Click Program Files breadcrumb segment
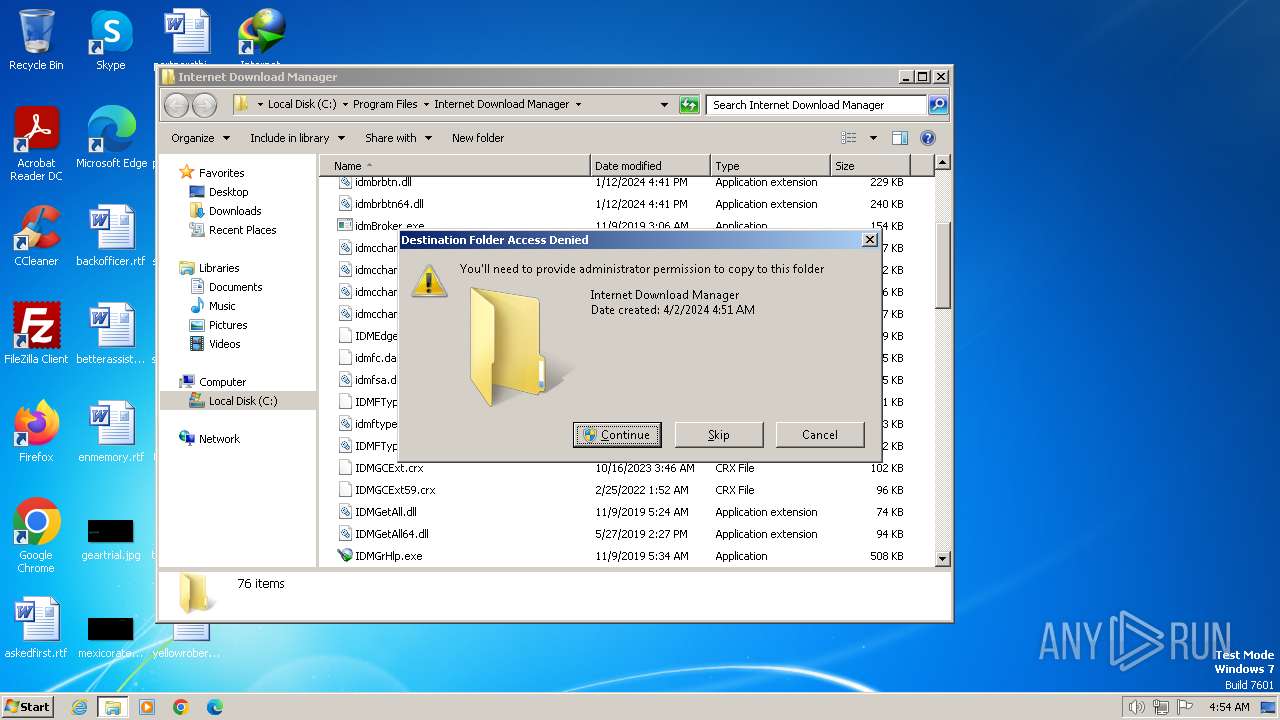Screen dimensions: 1280x720 (385, 104)
